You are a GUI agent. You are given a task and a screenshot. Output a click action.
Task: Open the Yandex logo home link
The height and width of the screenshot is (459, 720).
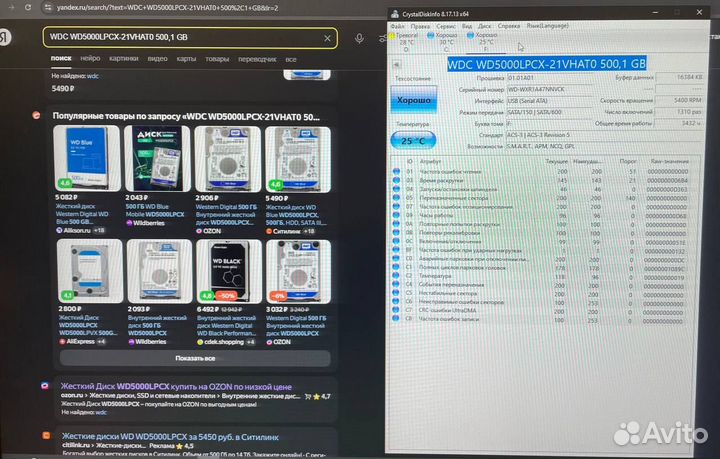(6, 37)
